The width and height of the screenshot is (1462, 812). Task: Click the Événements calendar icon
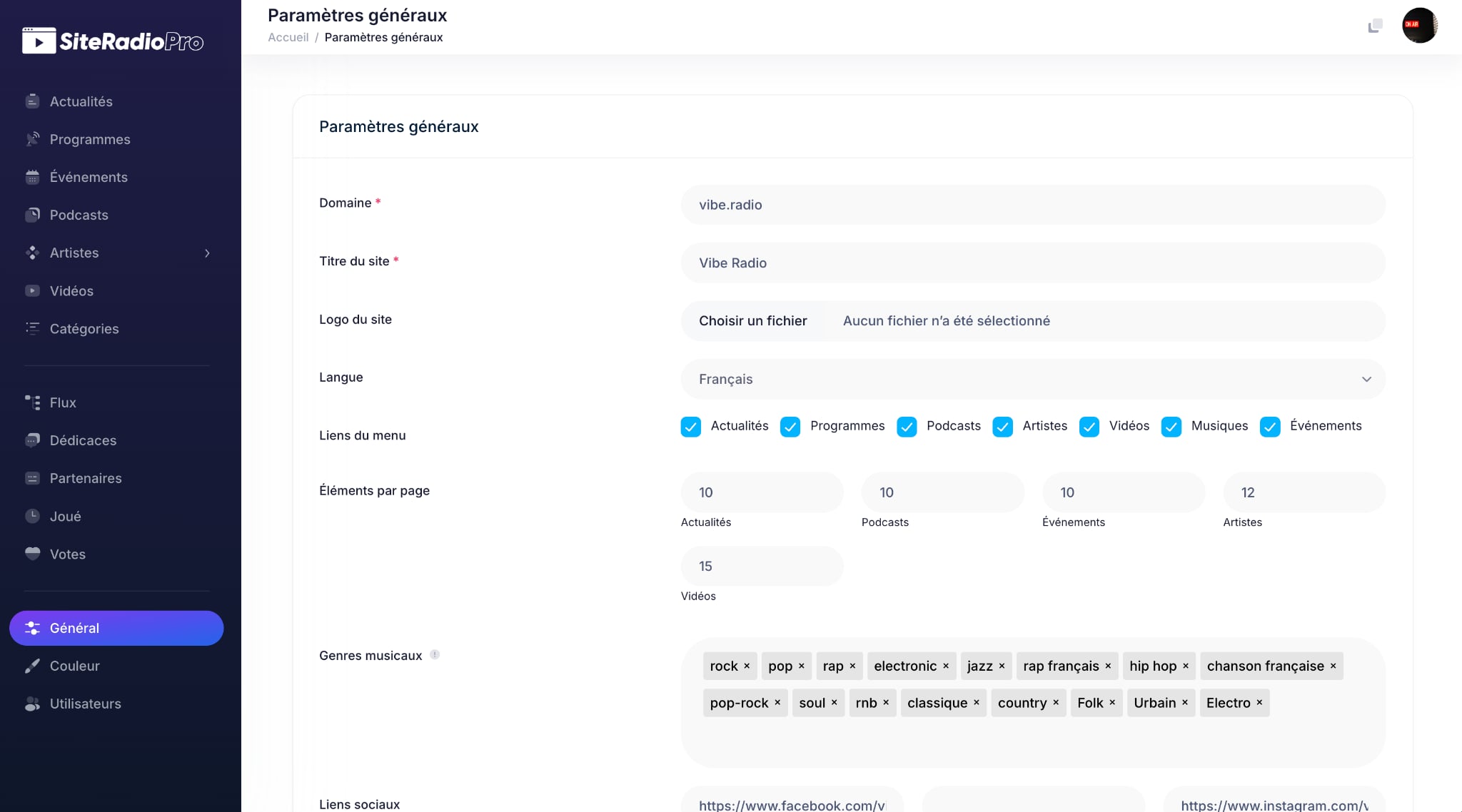point(32,177)
